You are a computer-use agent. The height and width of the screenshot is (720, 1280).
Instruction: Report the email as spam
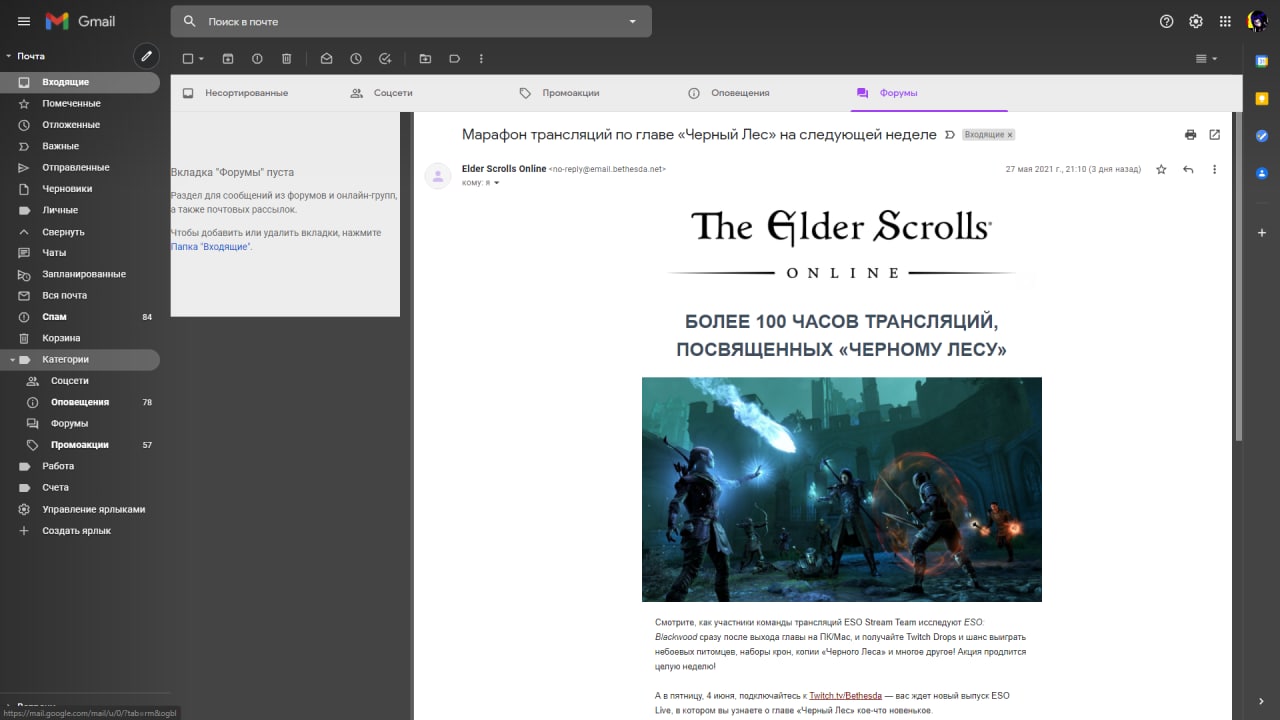coord(257,59)
